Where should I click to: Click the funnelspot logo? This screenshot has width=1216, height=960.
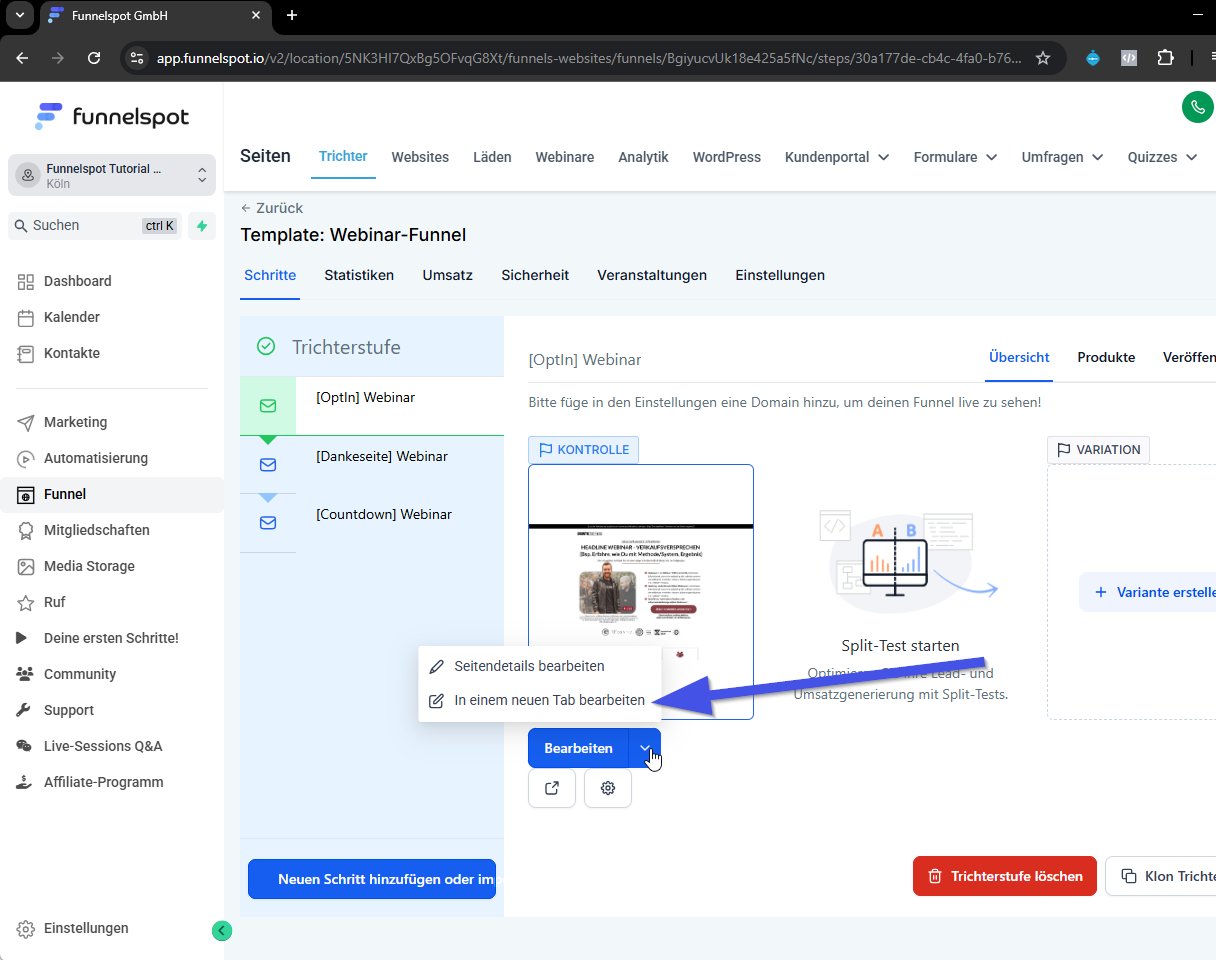(x=112, y=117)
